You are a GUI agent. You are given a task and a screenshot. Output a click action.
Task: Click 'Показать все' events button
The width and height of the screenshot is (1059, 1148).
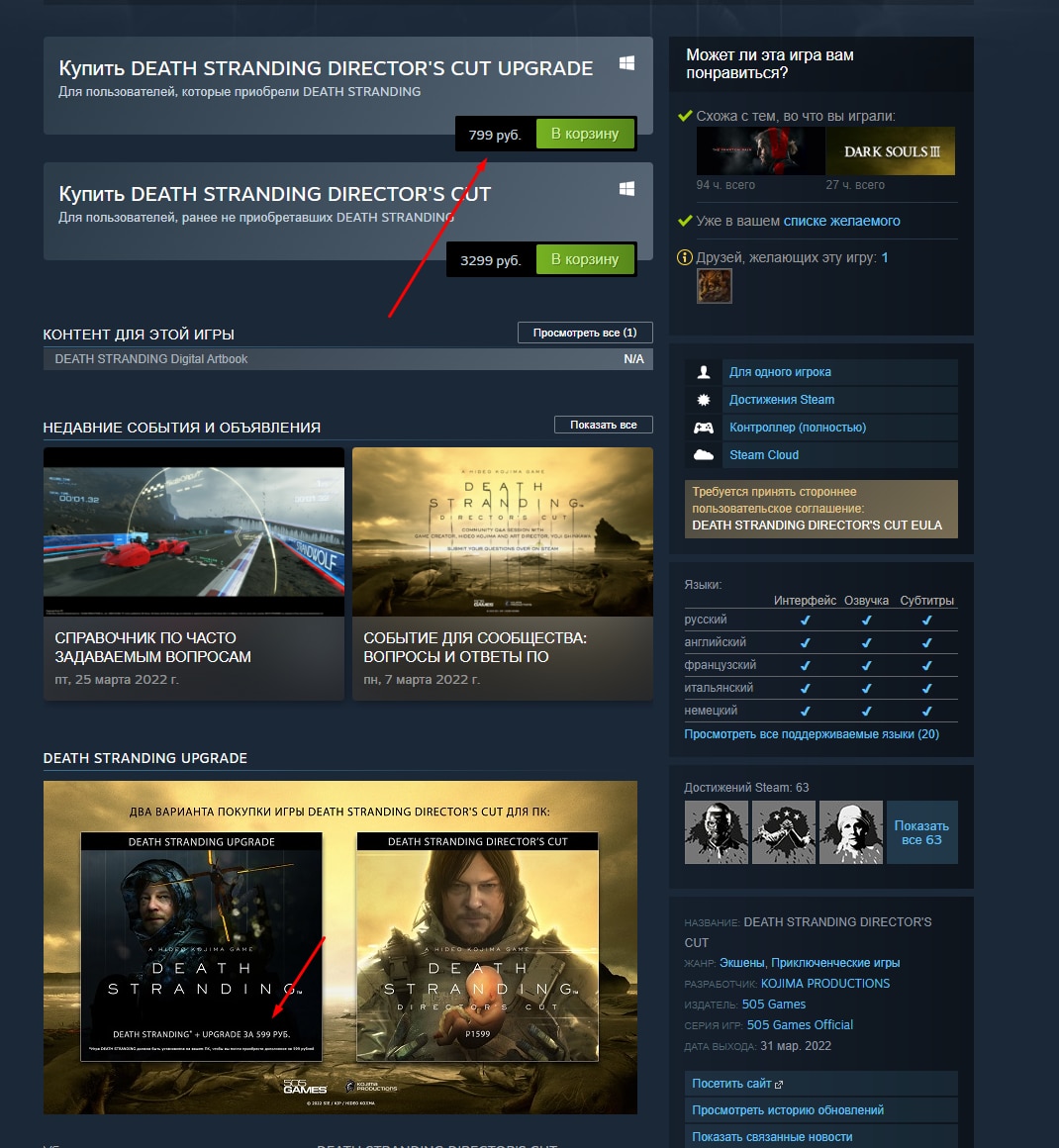tap(603, 425)
